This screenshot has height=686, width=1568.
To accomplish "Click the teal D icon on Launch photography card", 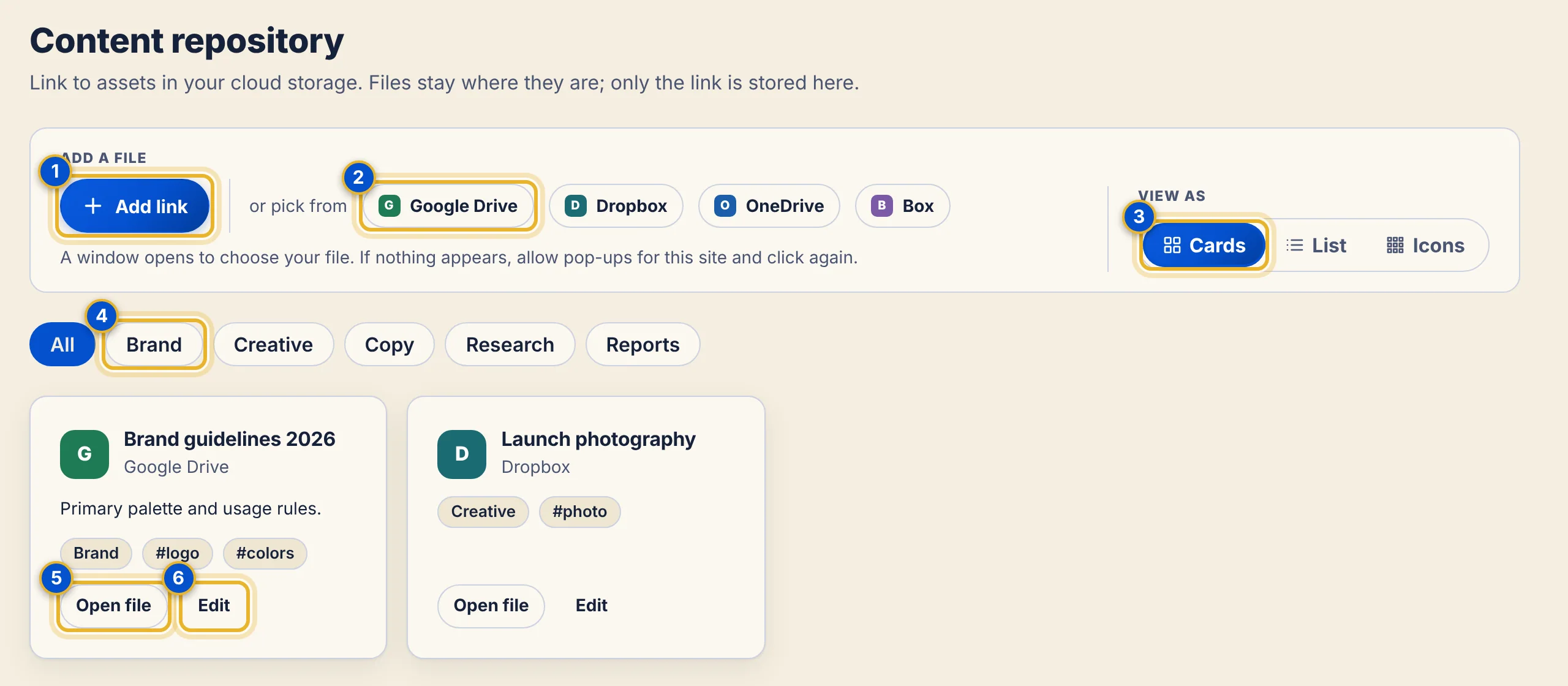I will click(462, 454).
